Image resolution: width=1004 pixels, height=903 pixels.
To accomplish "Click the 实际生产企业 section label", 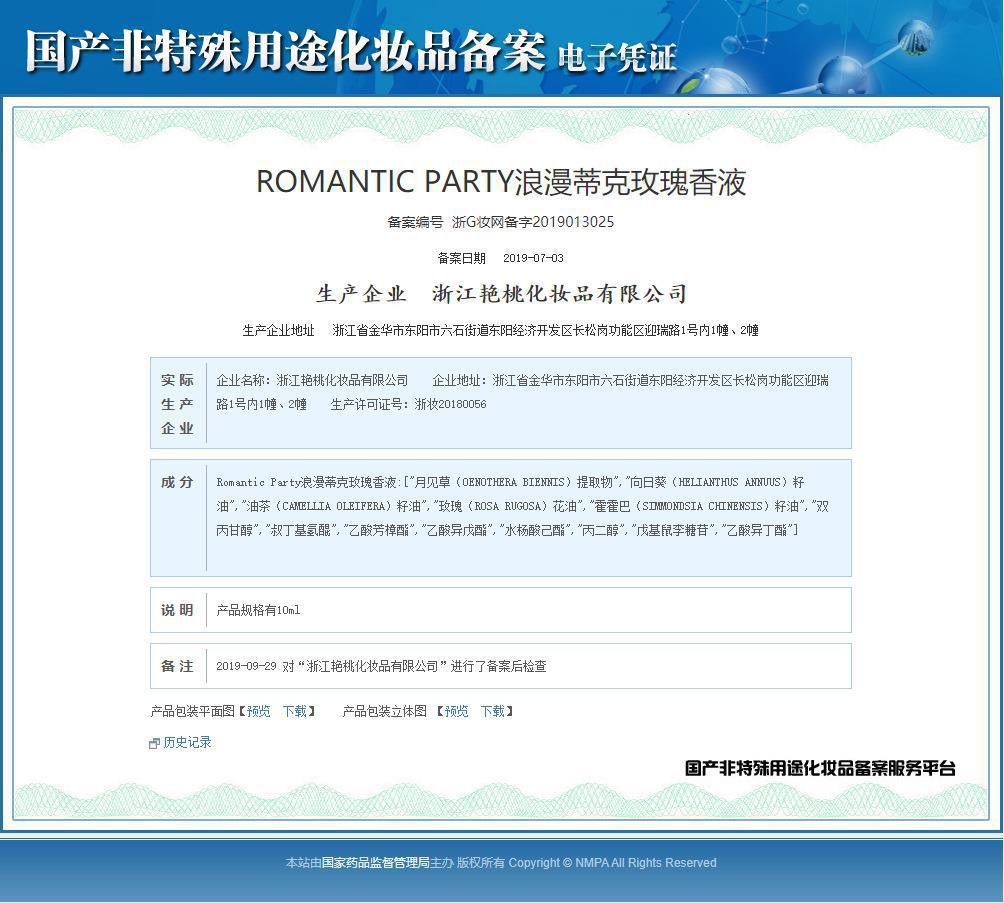I will (x=177, y=404).
